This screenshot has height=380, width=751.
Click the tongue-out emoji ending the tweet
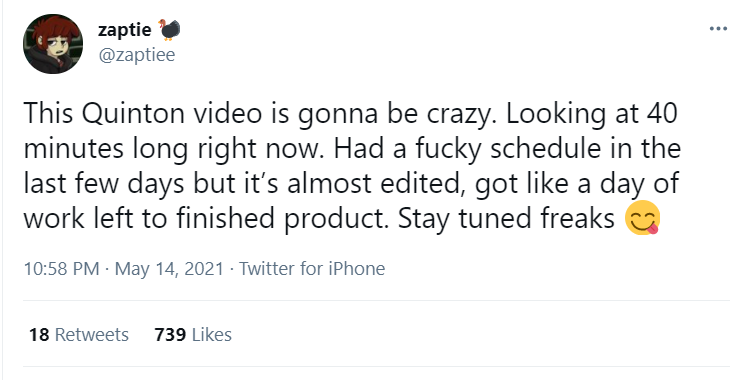tap(642, 218)
